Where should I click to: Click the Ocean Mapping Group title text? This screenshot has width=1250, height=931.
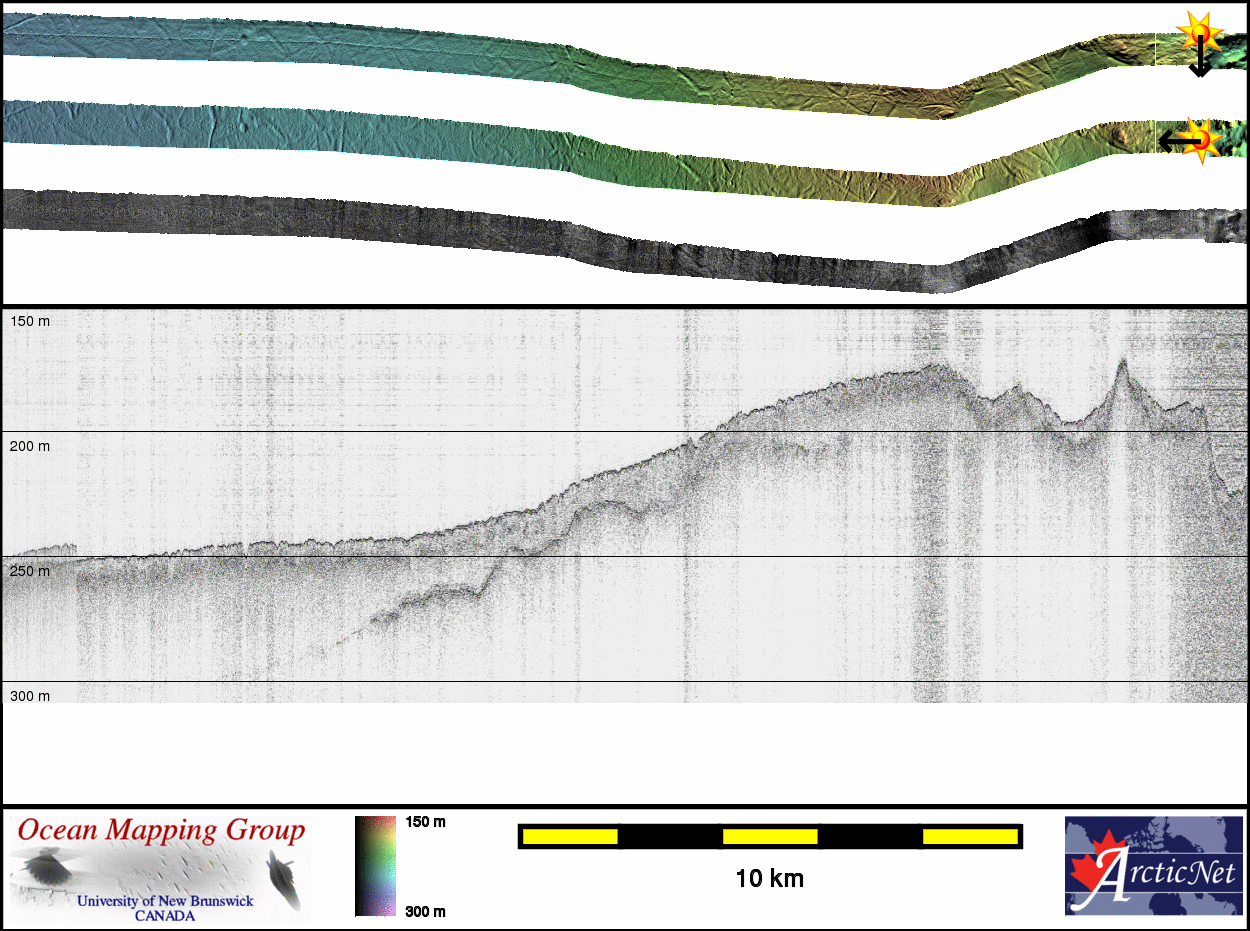coord(160,830)
